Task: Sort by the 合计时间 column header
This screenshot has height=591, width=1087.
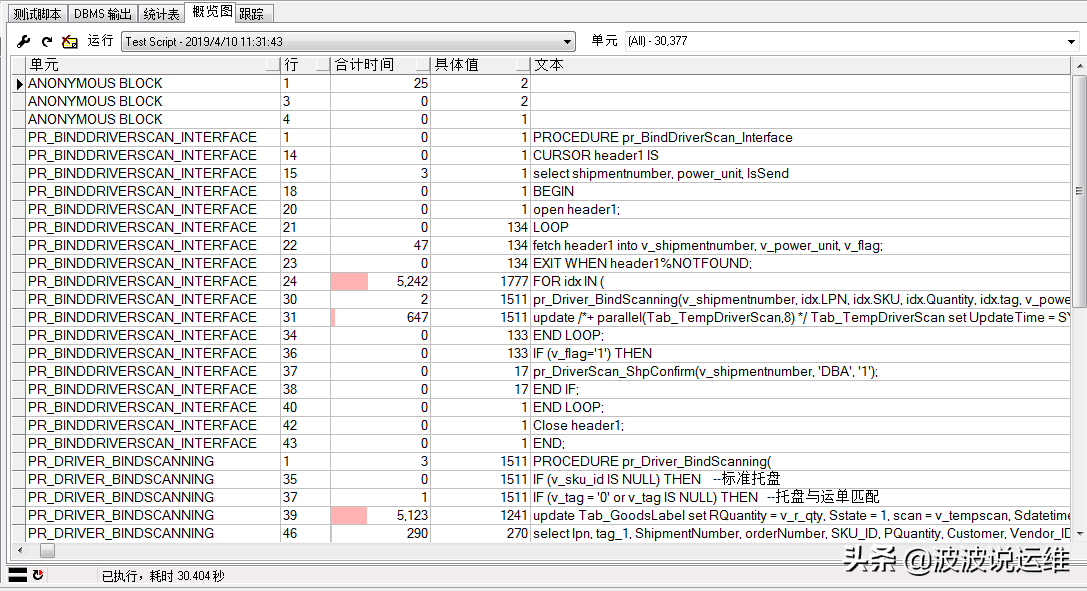Action: click(380, 64)
